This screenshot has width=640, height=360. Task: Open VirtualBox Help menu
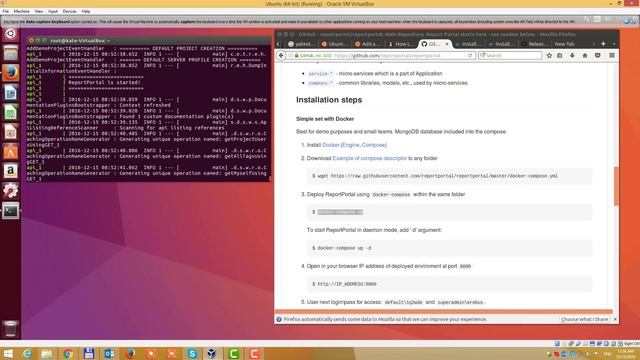[86, 11]
